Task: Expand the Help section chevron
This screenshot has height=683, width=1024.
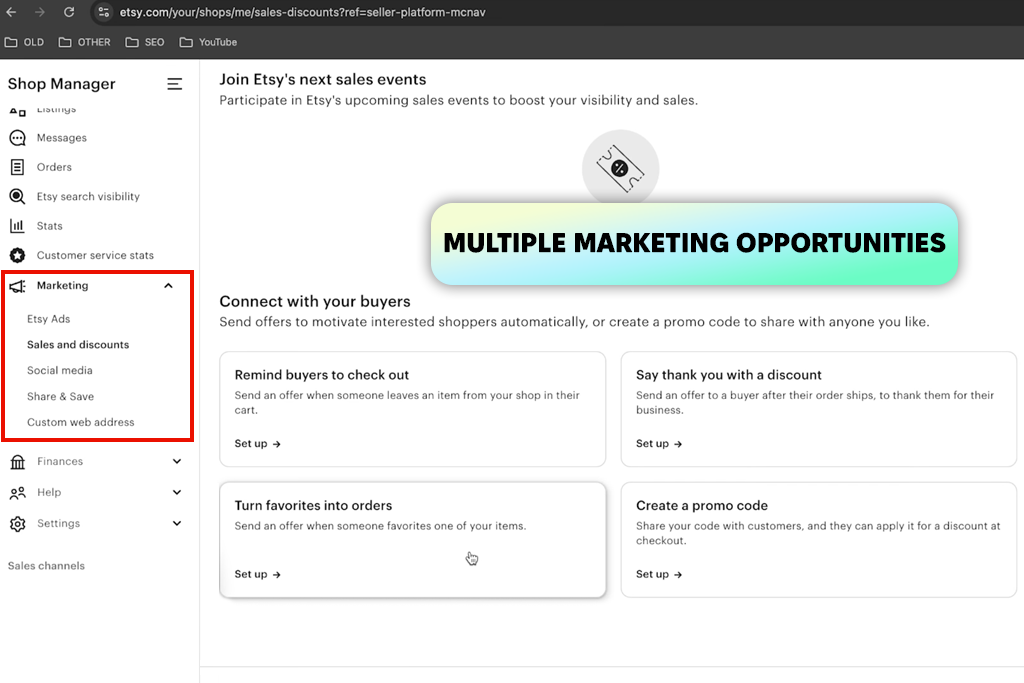Action: pos(177,492)
